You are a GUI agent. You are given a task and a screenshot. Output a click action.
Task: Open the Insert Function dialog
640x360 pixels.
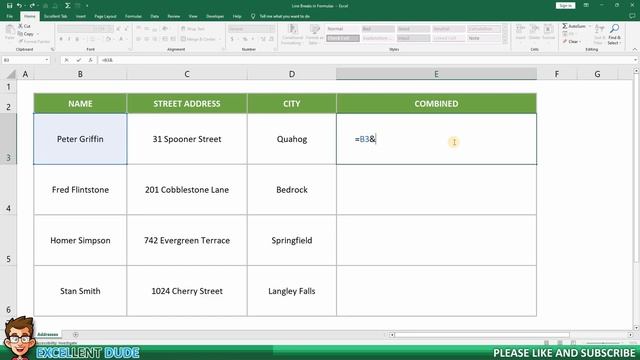tap(90, 60)
